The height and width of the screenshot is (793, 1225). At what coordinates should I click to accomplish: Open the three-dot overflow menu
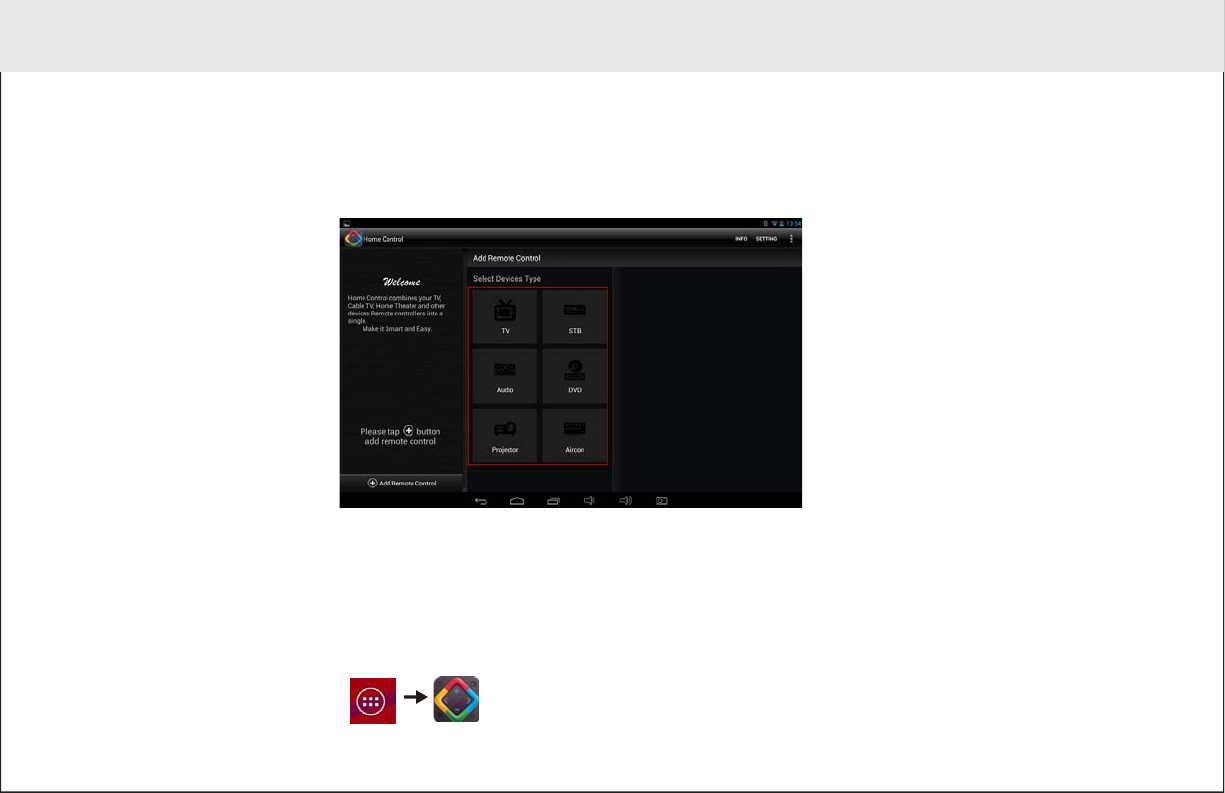click(792, 239)
